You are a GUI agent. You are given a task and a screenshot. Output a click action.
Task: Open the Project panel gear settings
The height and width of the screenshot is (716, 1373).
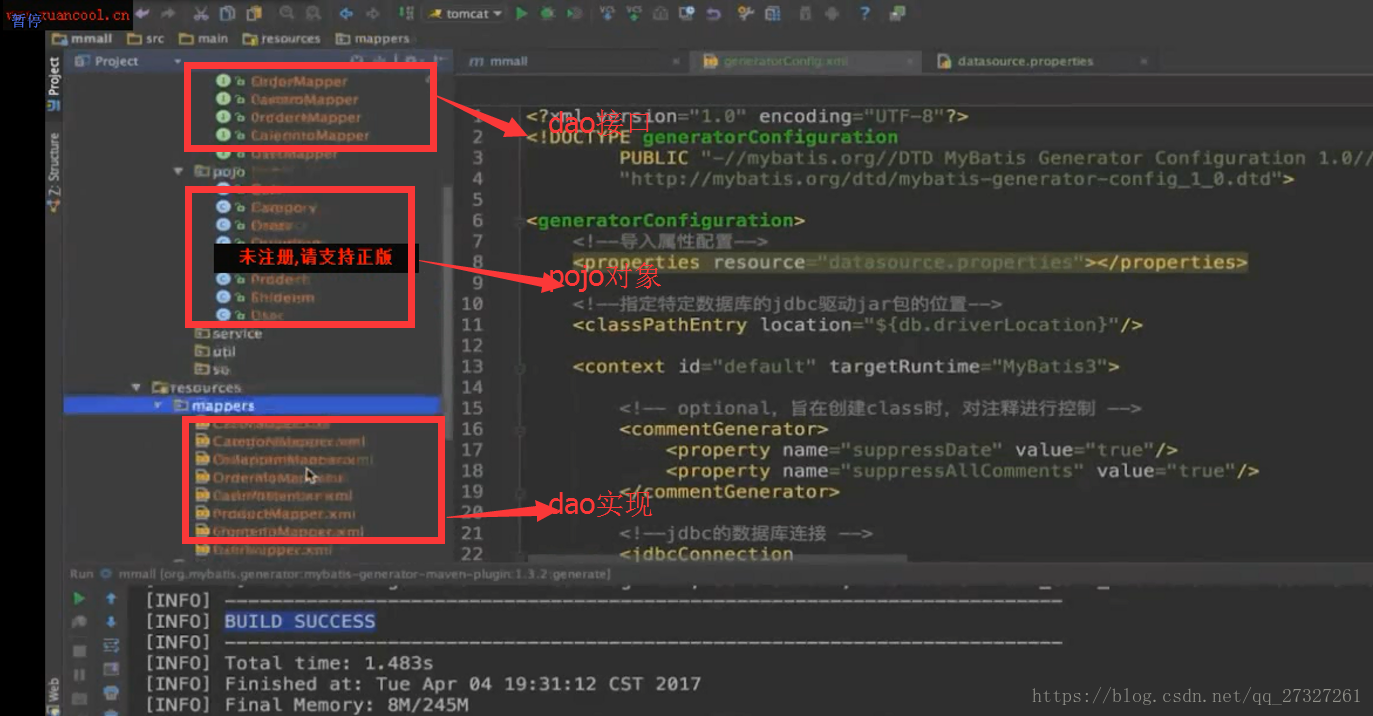click(412, 61)
